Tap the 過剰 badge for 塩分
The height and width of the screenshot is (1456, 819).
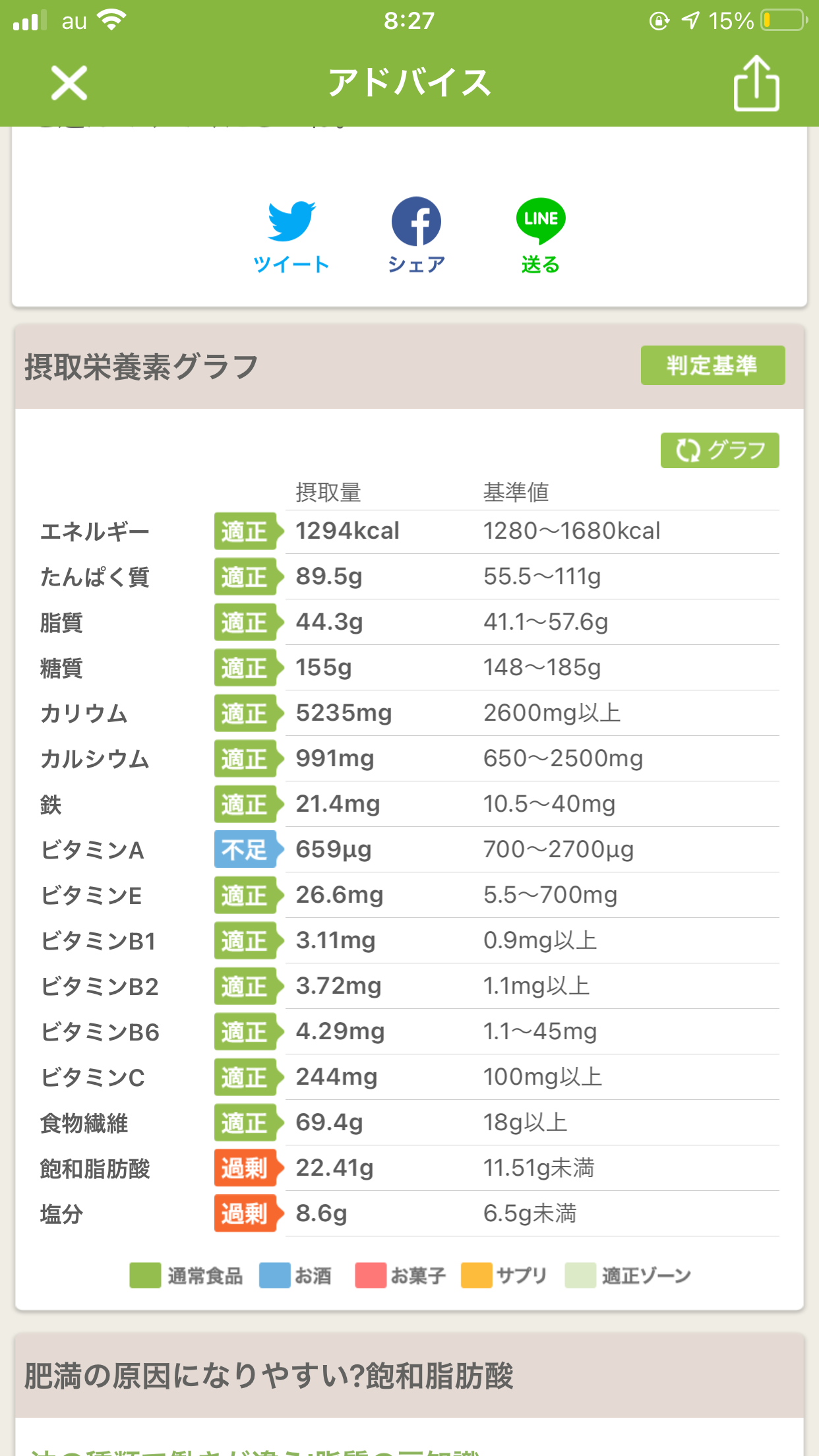pos(248,1213)
